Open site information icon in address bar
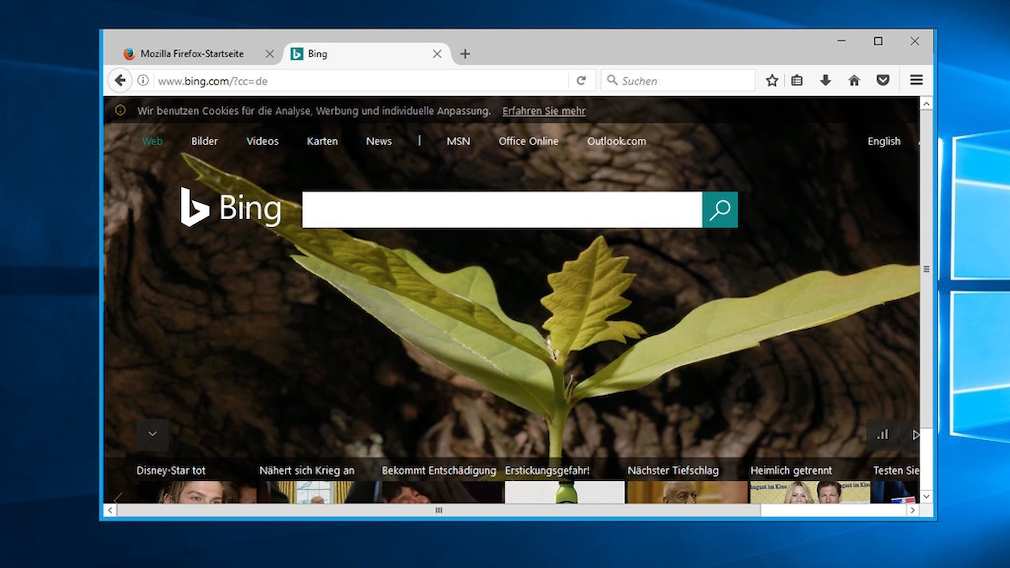 pos(143,80)
